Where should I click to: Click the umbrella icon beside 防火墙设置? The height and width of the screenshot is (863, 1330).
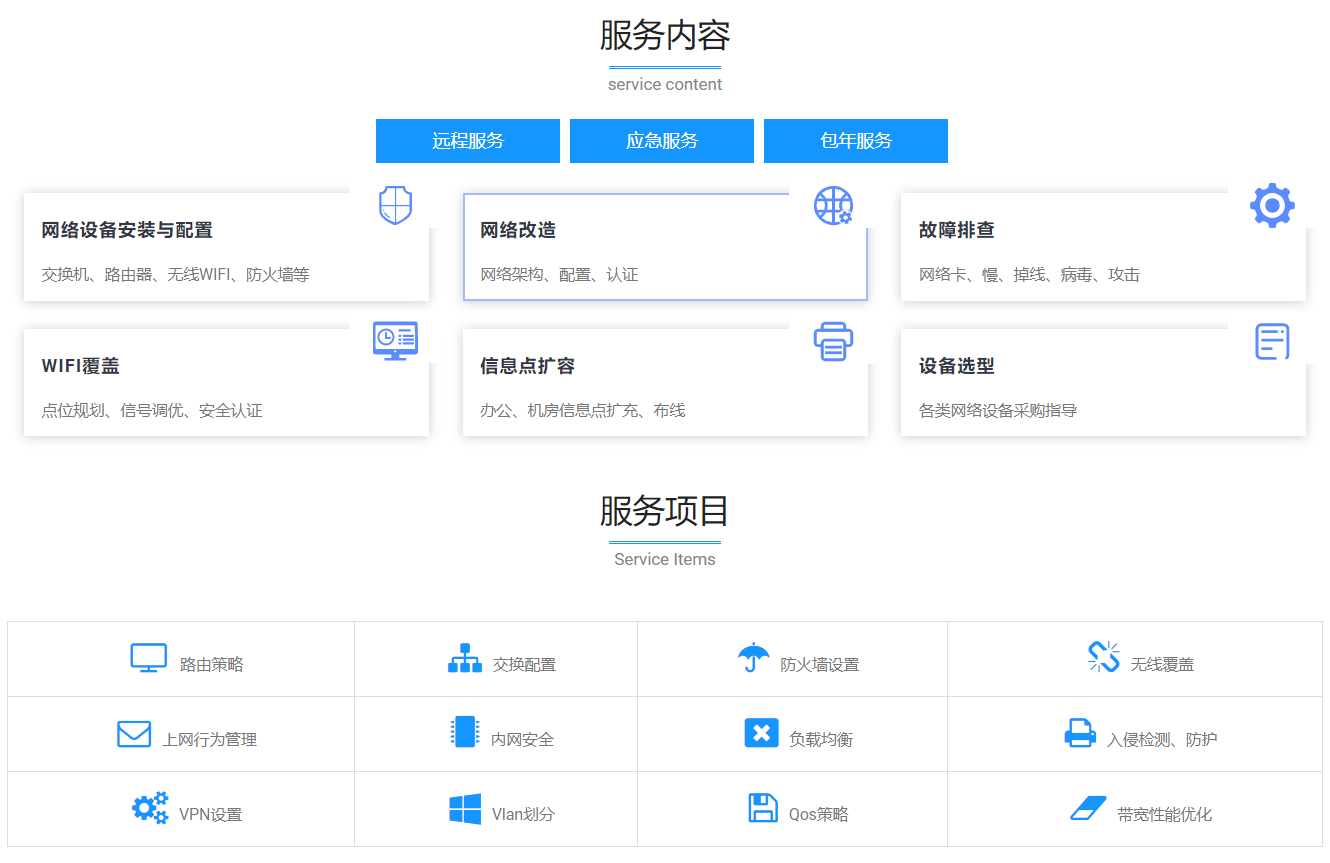click(753, 658)
